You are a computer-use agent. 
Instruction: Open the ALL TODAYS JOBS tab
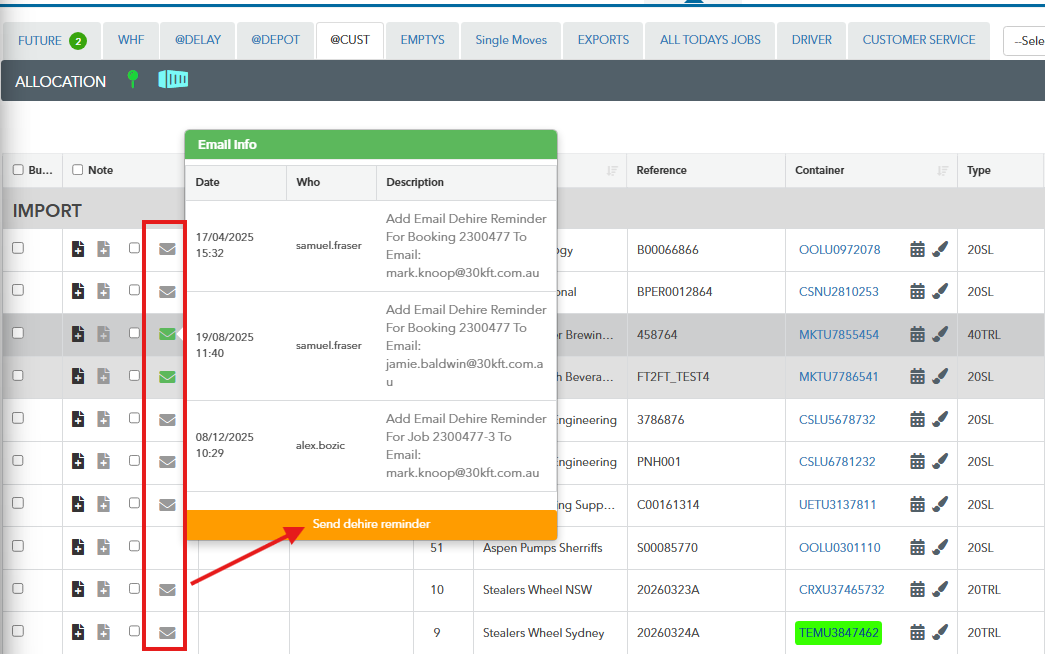click(x=710, y=40)
